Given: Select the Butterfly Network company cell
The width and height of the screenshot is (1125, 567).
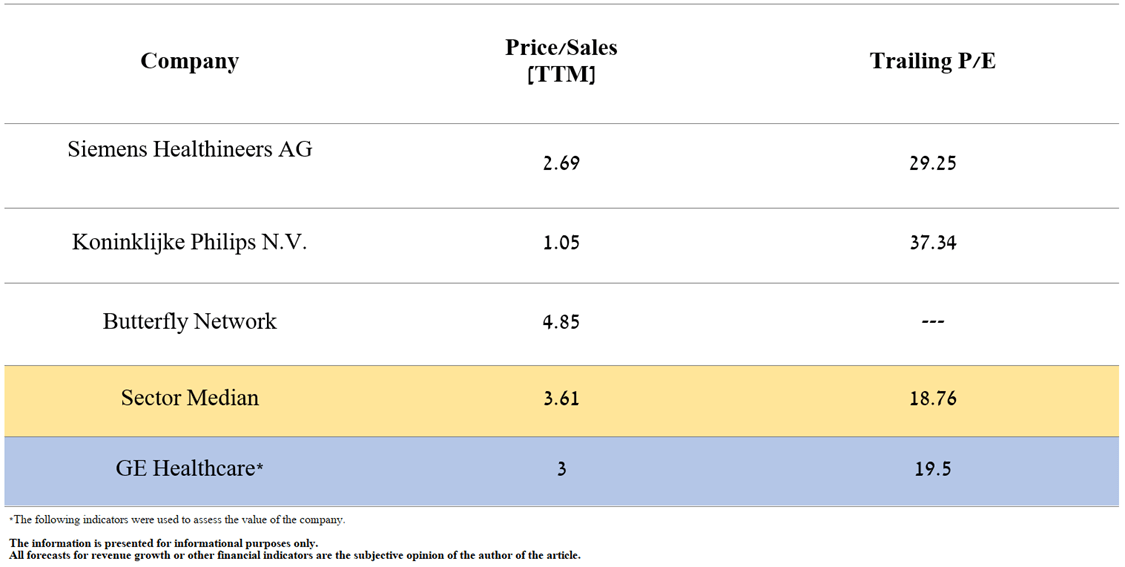Looking at the screenshot, I should pyautogui.click(x=190, y=322).
